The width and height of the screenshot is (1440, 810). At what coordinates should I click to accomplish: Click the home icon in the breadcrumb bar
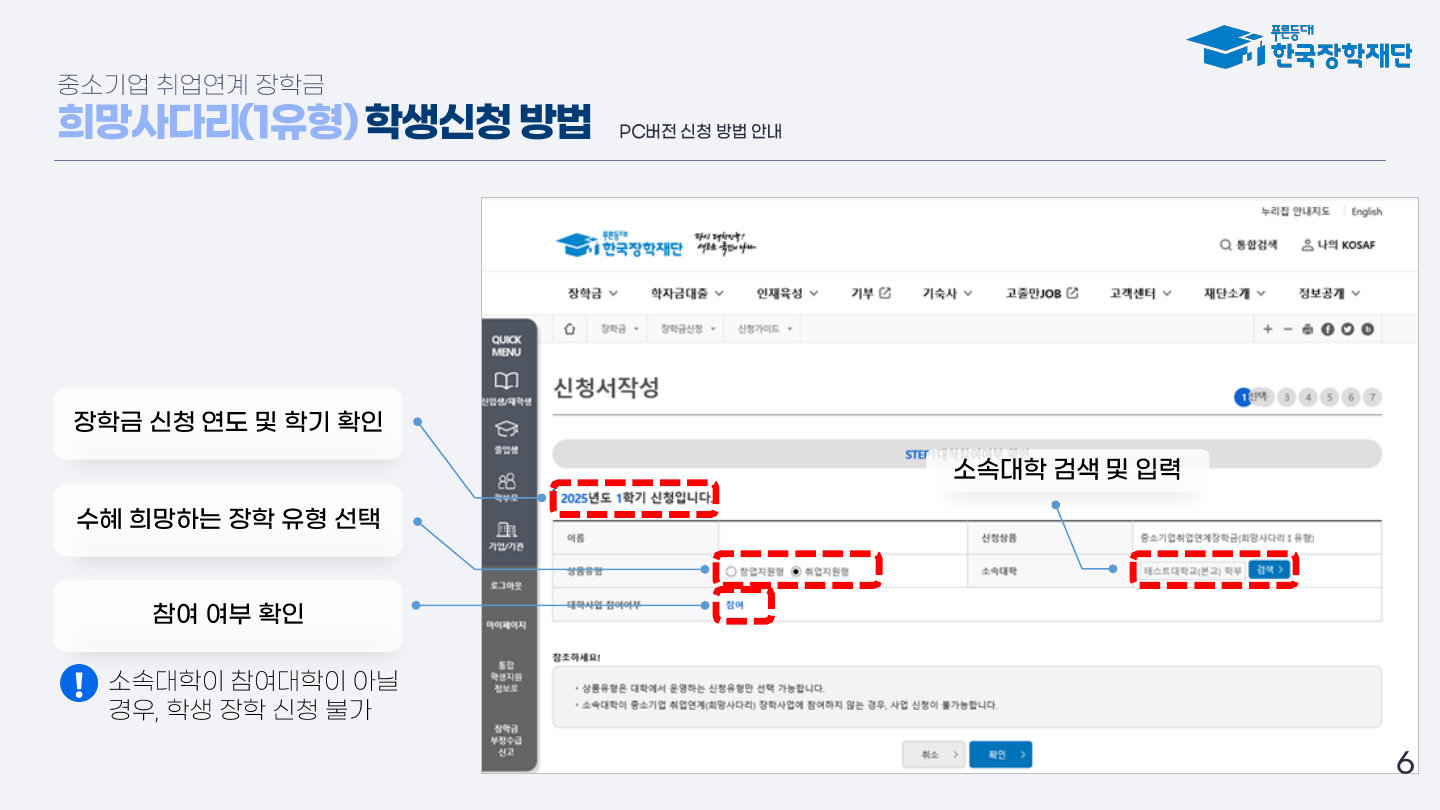[x=569, y=329]
